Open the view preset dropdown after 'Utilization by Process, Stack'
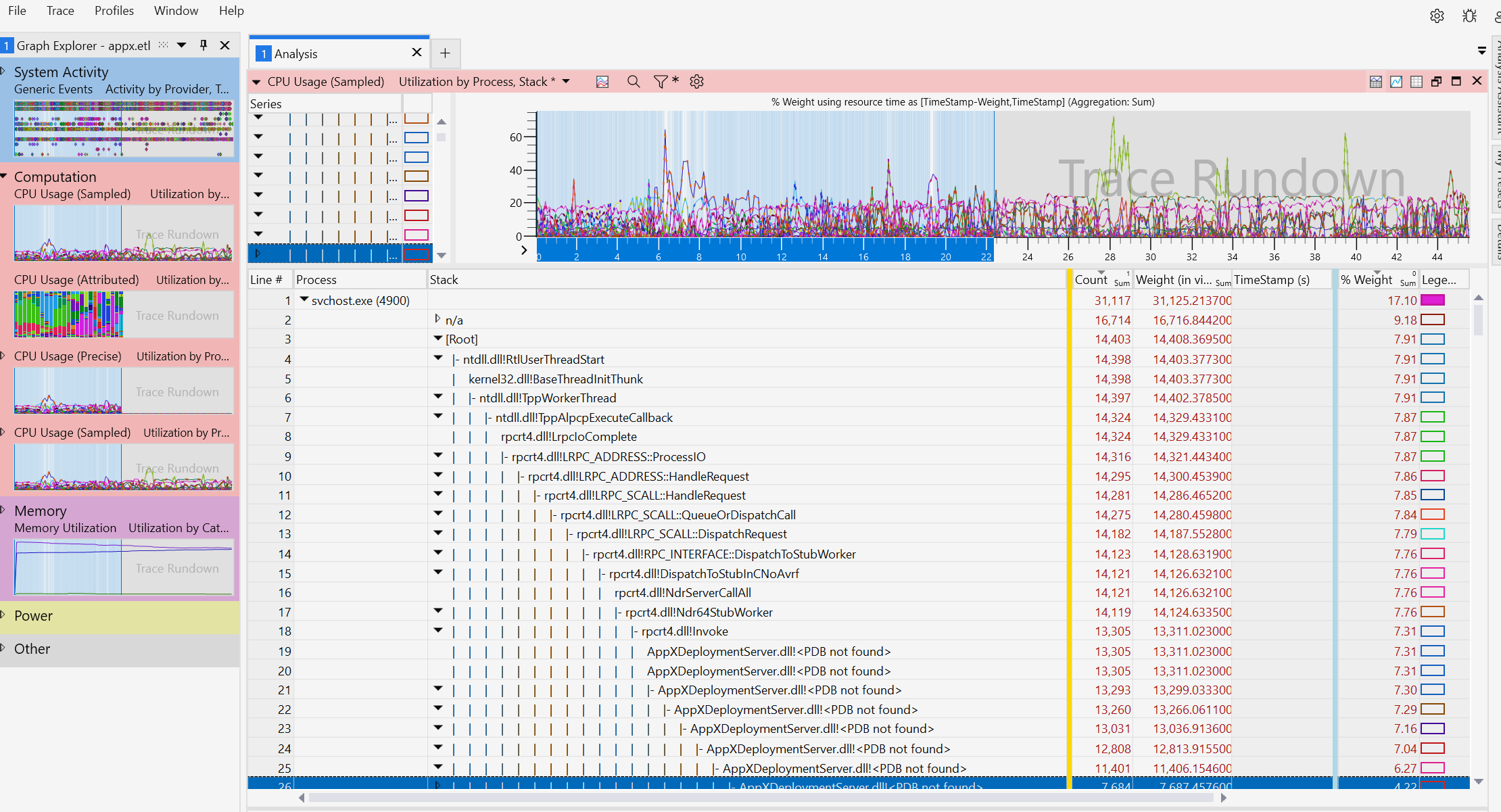 point(566,82)
